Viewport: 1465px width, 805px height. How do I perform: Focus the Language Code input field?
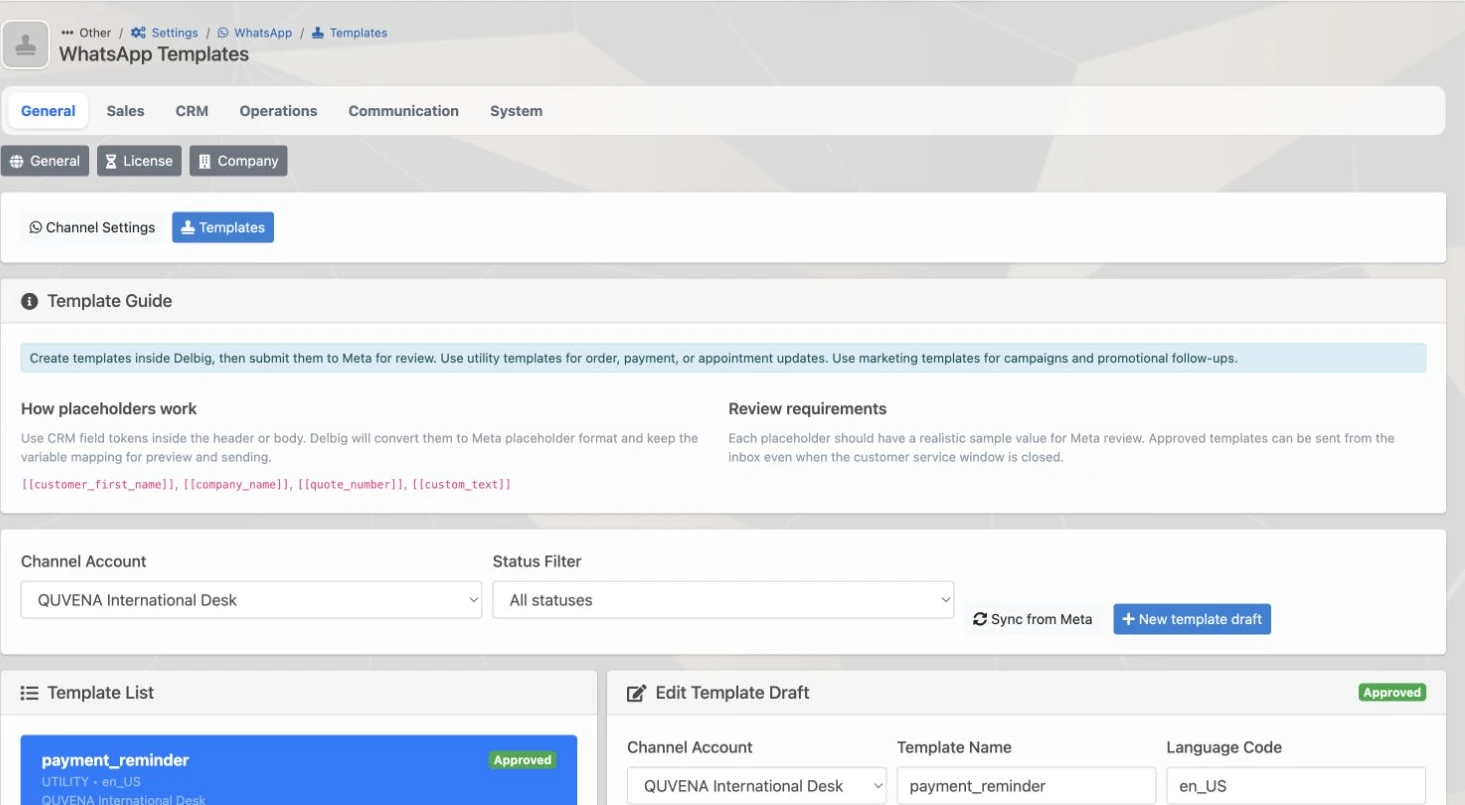coord(1296,786)
